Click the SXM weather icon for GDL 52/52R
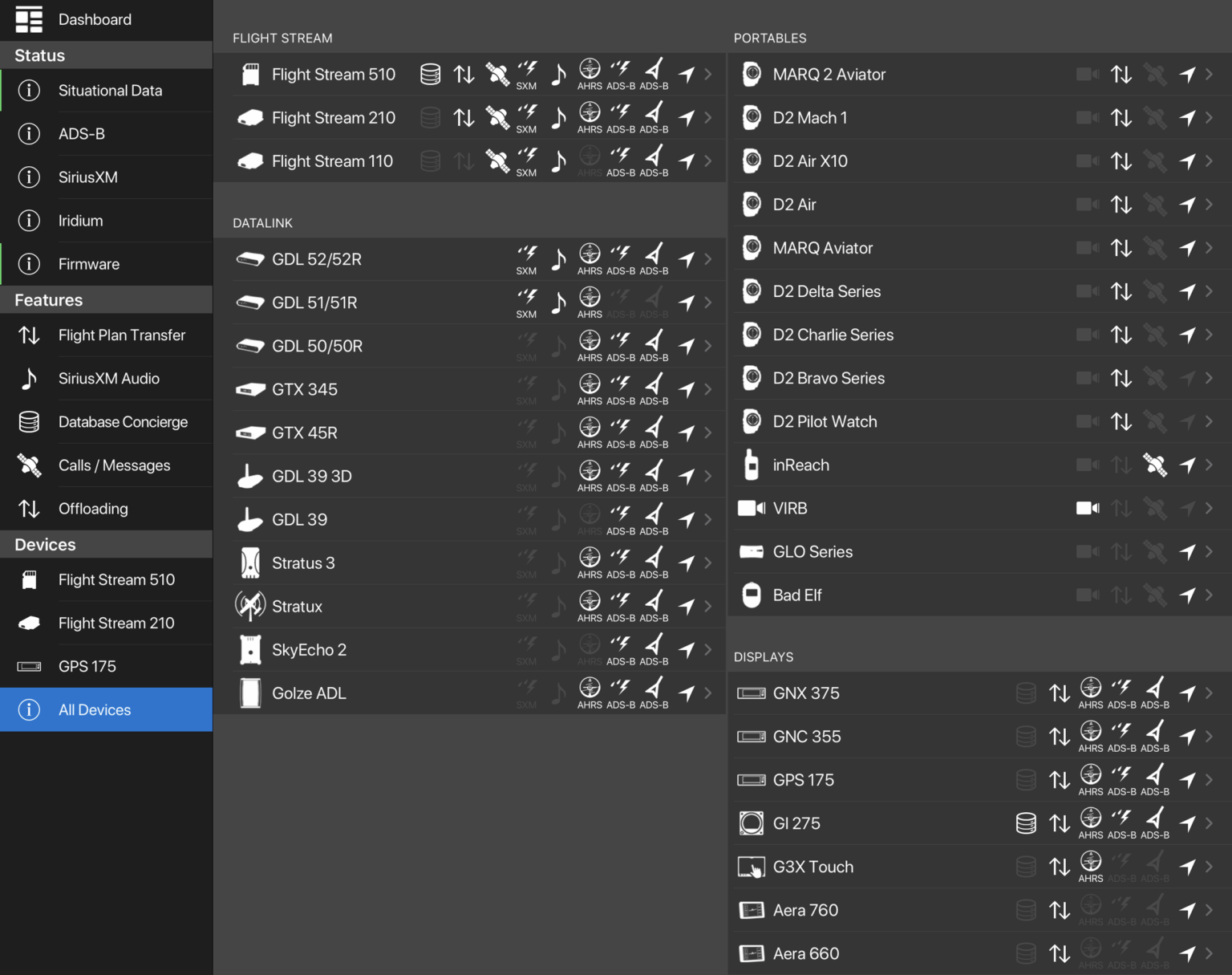The height and width of the screenshot is (975, 1232). pyautogui.click(x=526, y=259)
